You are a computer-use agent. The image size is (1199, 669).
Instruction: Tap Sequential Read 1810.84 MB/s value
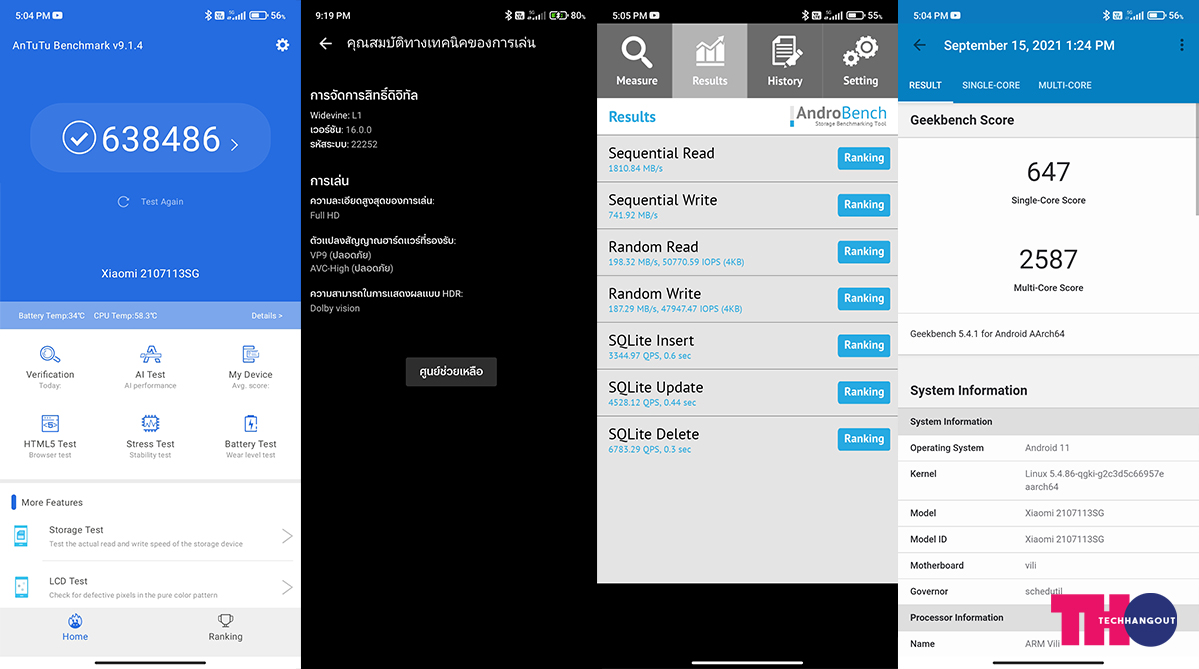point(635,168)
